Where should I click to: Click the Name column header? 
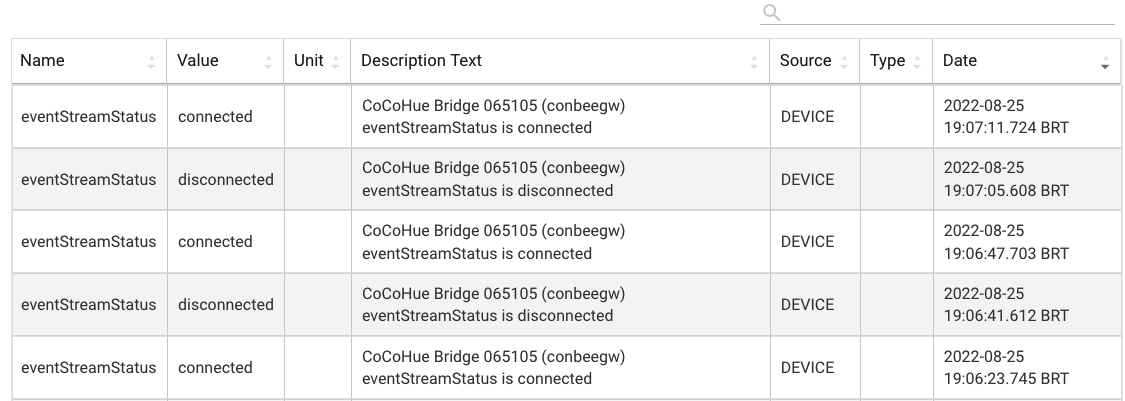tap(43, 61)
